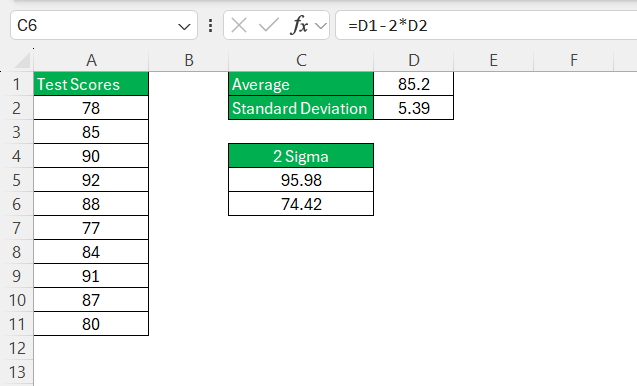Screen dimensions: 637x386
Task: Click the Test Scores header cell
Action: click(91, 84)
